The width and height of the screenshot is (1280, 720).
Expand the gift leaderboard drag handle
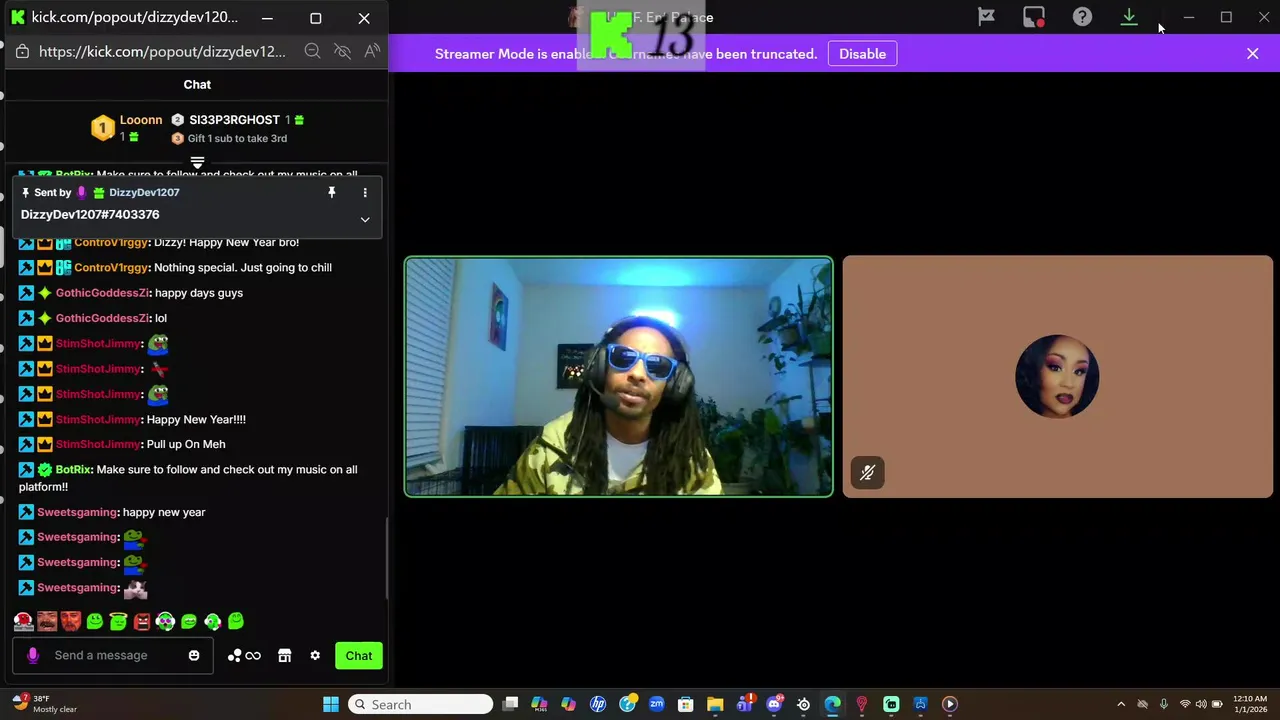(197, 162)
